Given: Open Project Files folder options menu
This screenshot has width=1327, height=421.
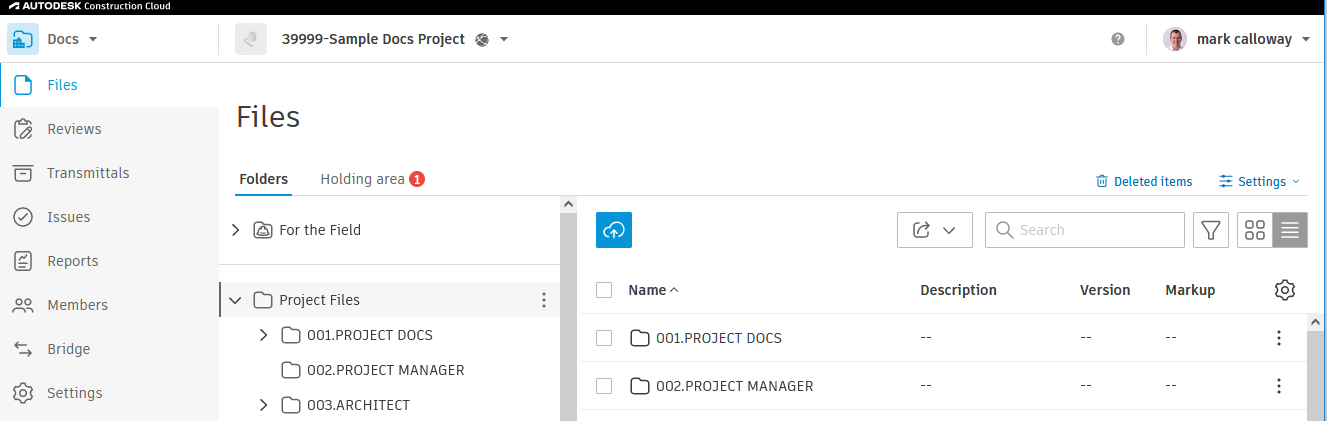Looking at the screenshot, I should coord(544,300).
